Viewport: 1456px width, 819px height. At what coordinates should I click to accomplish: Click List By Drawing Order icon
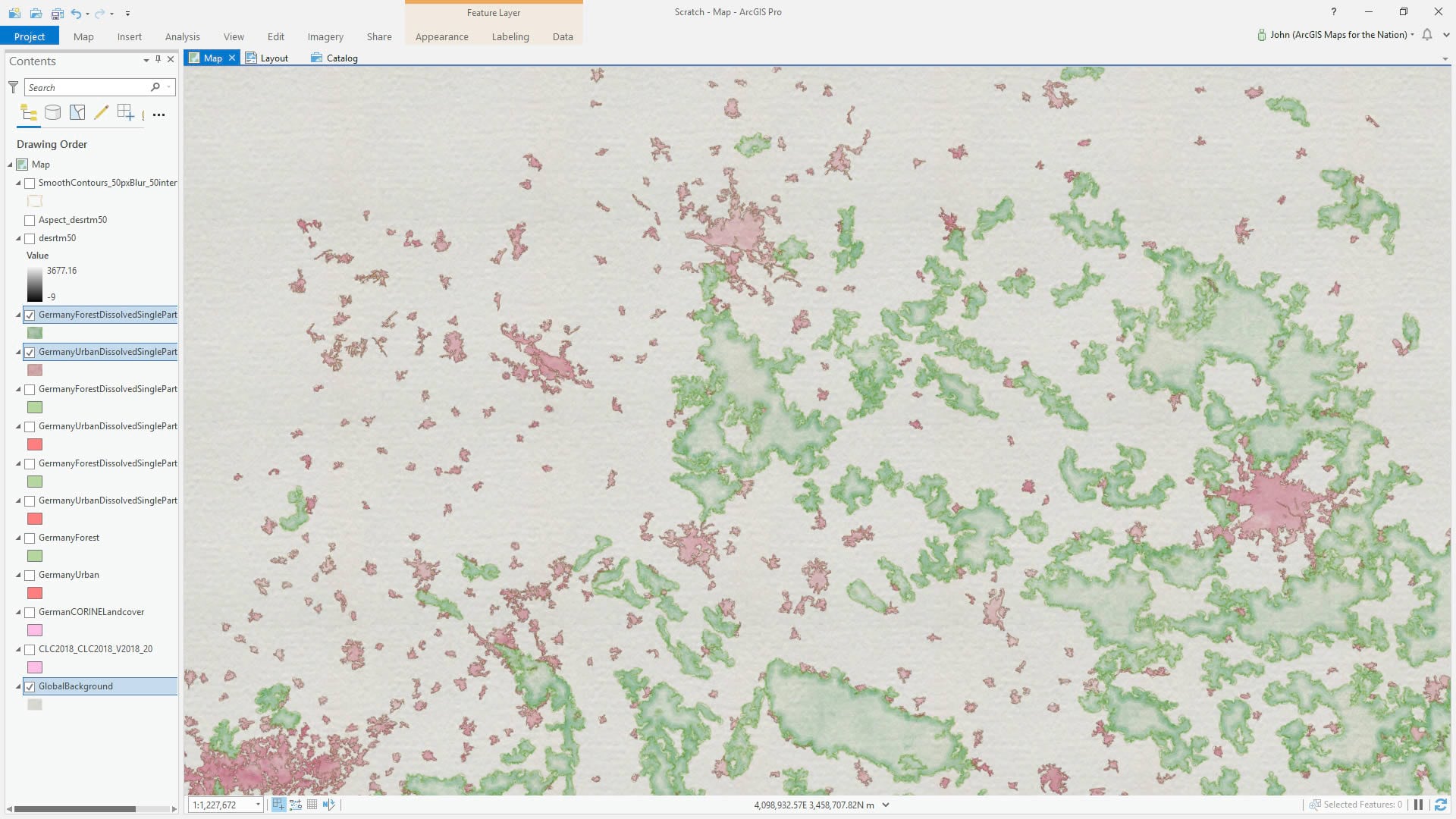point(29,113)
